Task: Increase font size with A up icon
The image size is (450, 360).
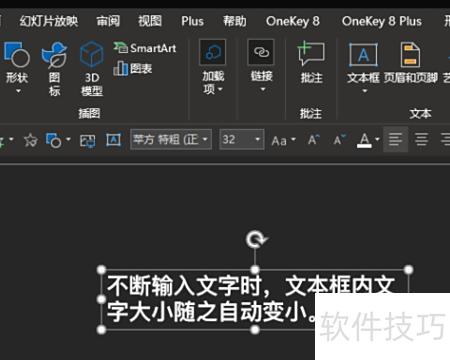Action: tap(313, 140)
